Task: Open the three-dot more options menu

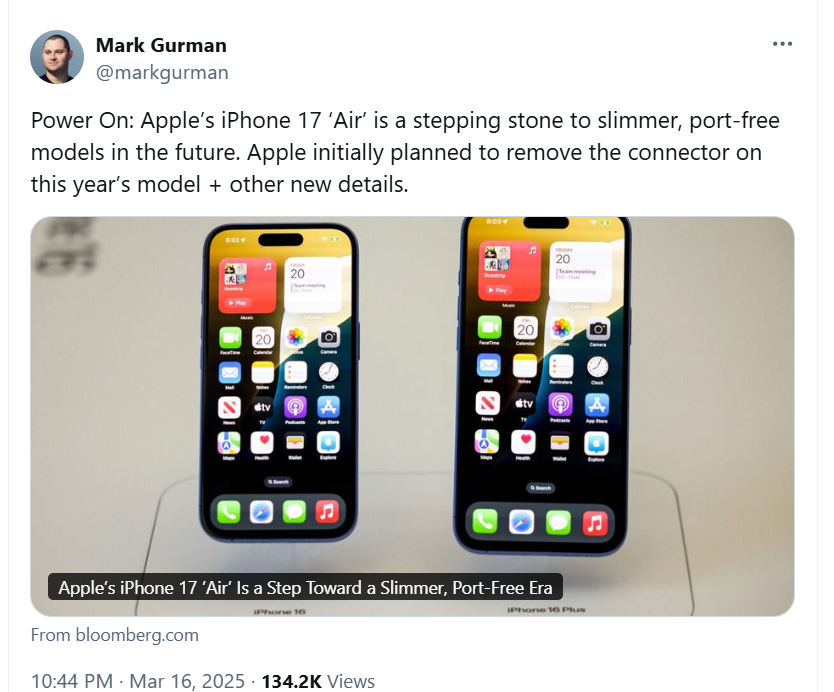Action: coord(782,44)
